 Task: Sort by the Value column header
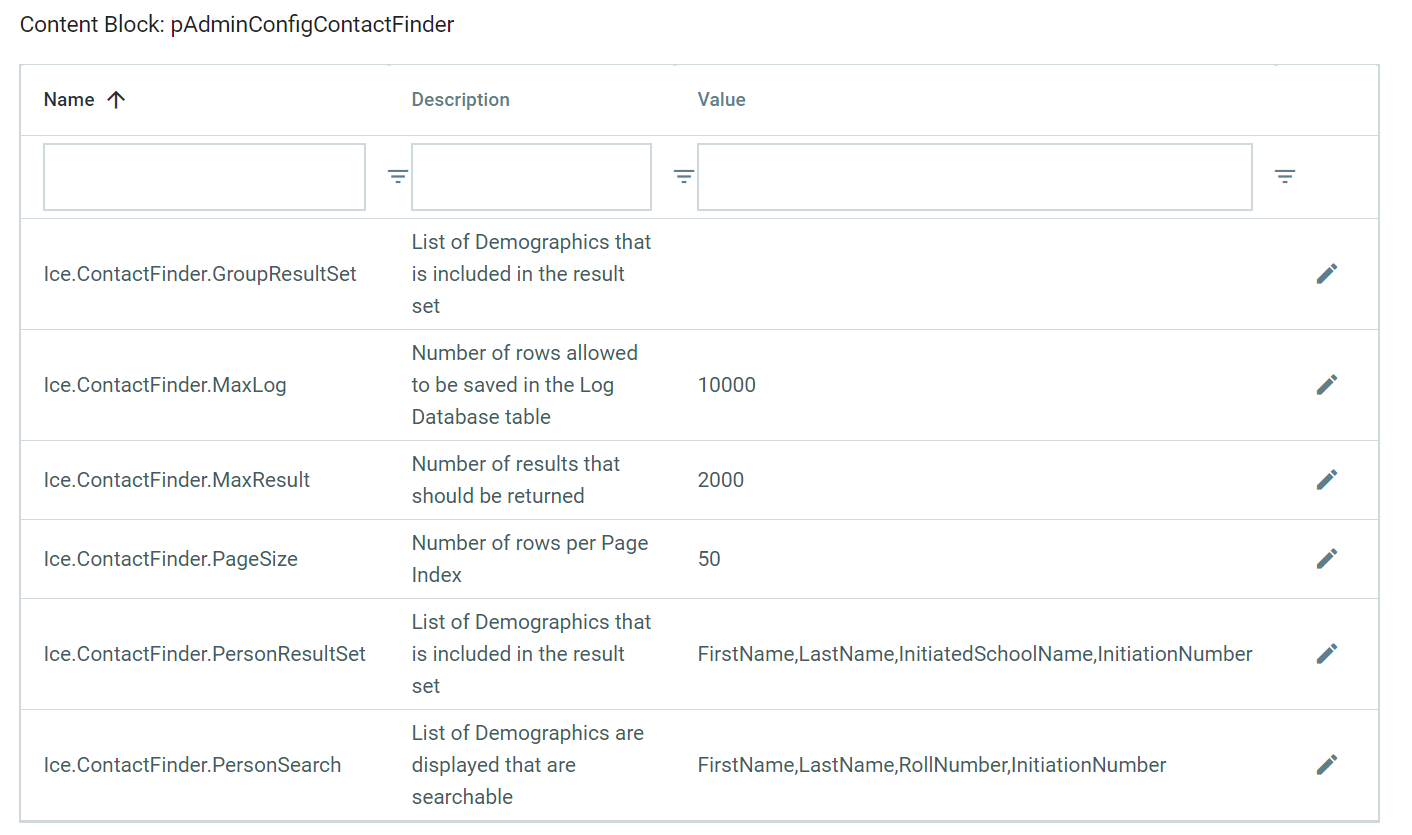721,100
